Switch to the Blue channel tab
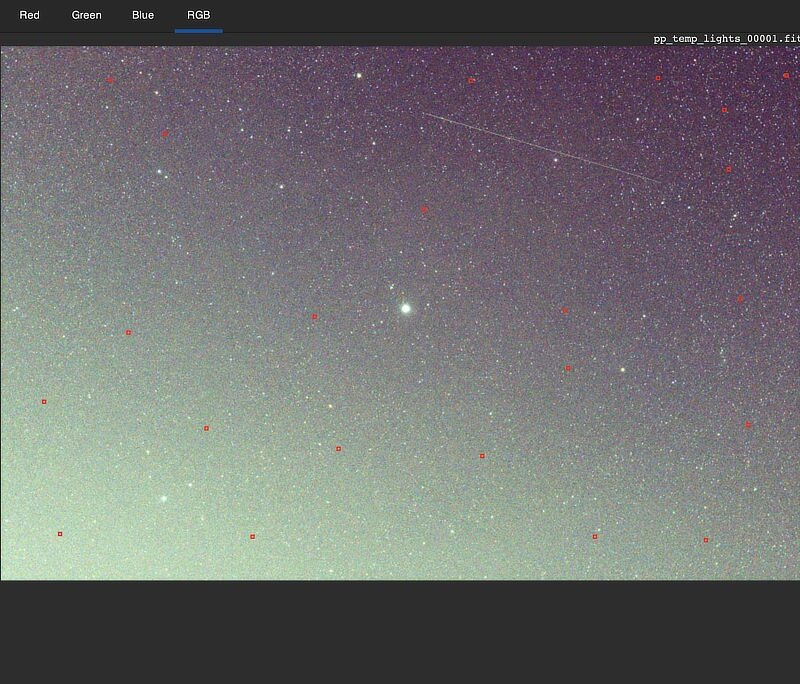 pos(143,15)
